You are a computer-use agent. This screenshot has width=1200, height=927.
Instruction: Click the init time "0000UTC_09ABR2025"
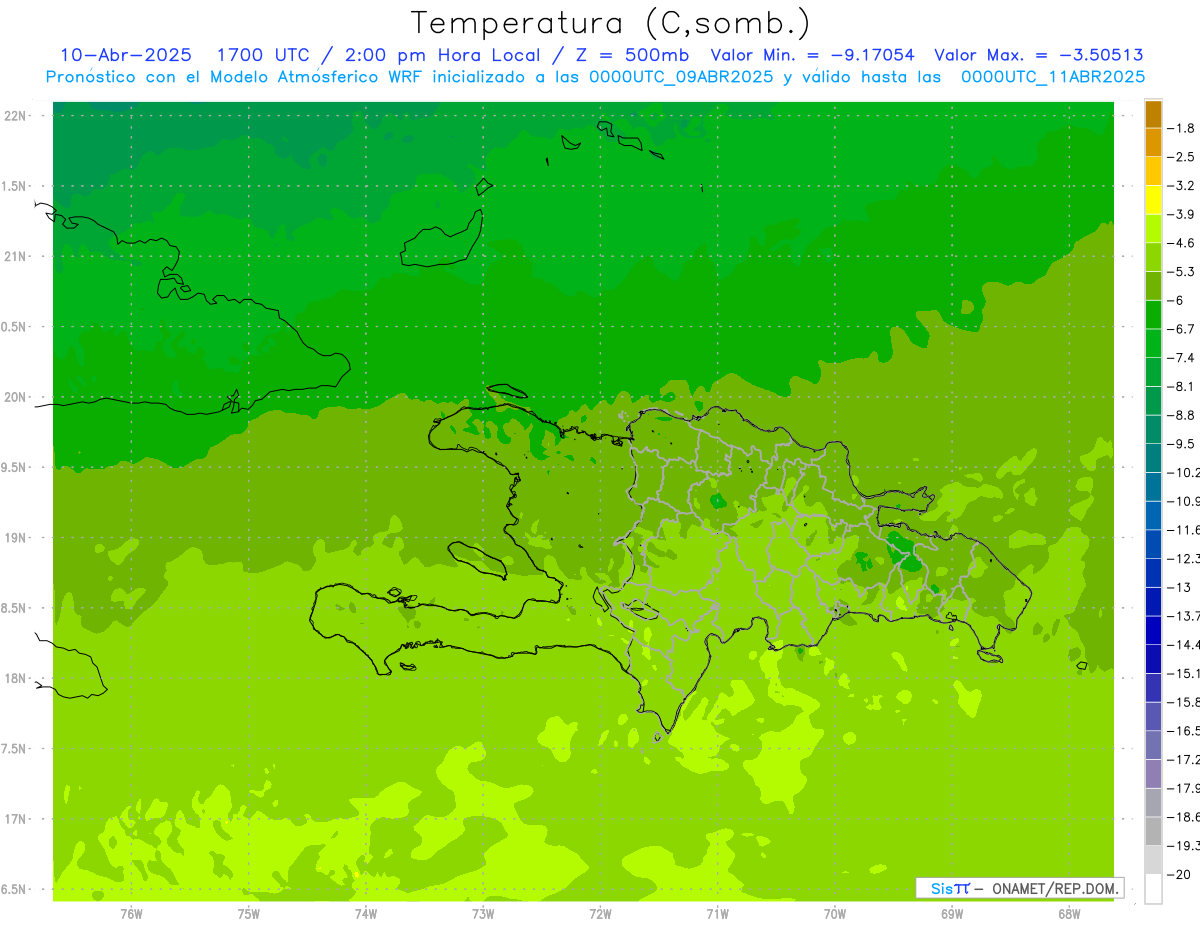click(x=681, y=77)
